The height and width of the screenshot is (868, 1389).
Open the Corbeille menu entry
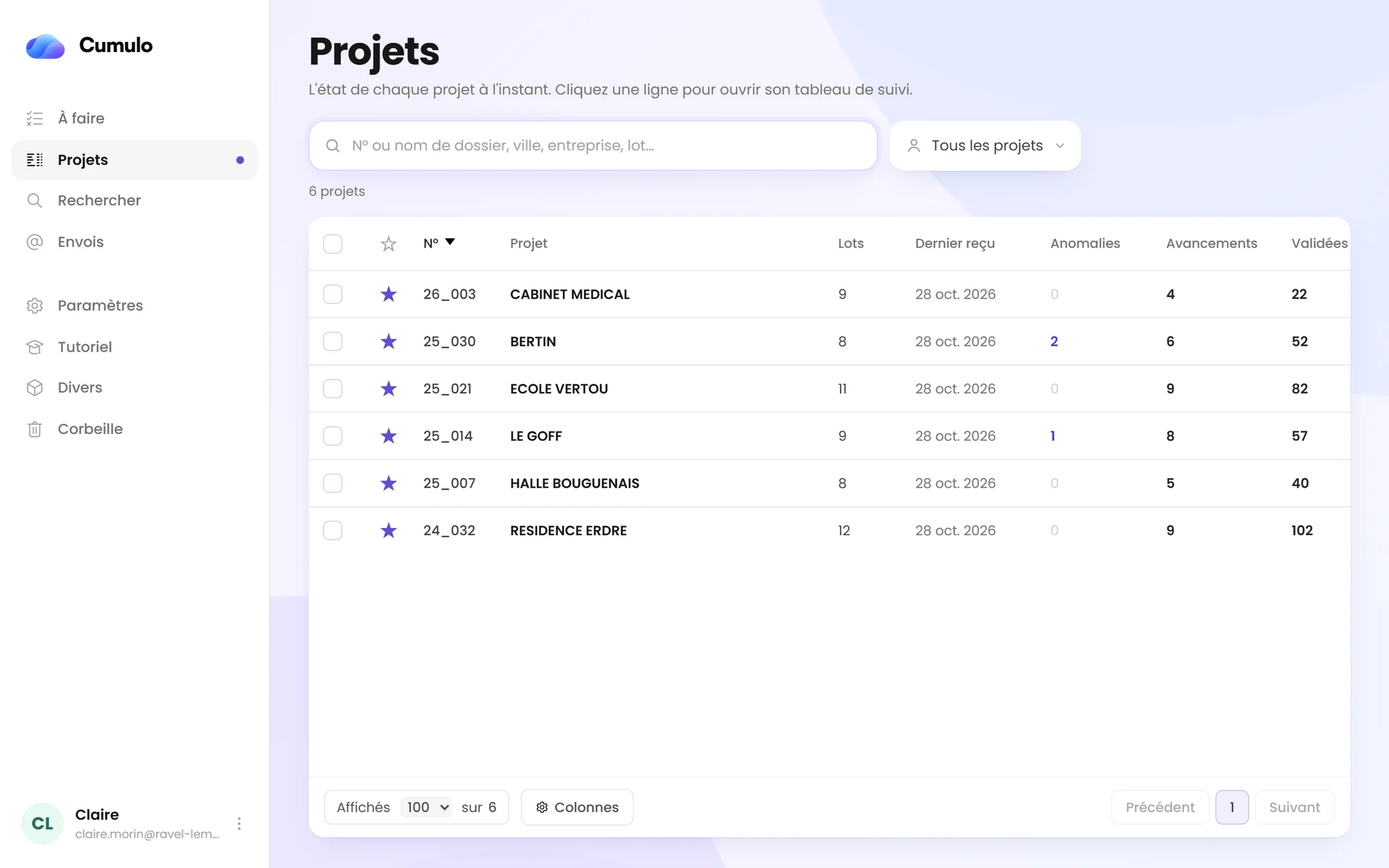point(135,429)
